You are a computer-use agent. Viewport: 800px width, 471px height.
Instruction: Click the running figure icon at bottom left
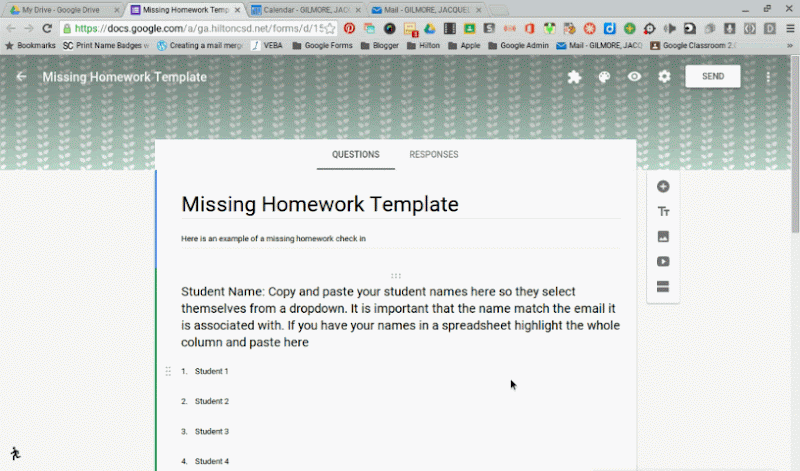click(x=15, y=453)
